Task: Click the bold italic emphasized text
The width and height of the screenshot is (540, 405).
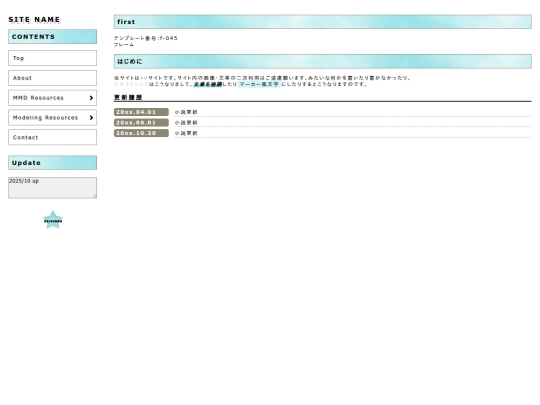Action: (208, 84)
